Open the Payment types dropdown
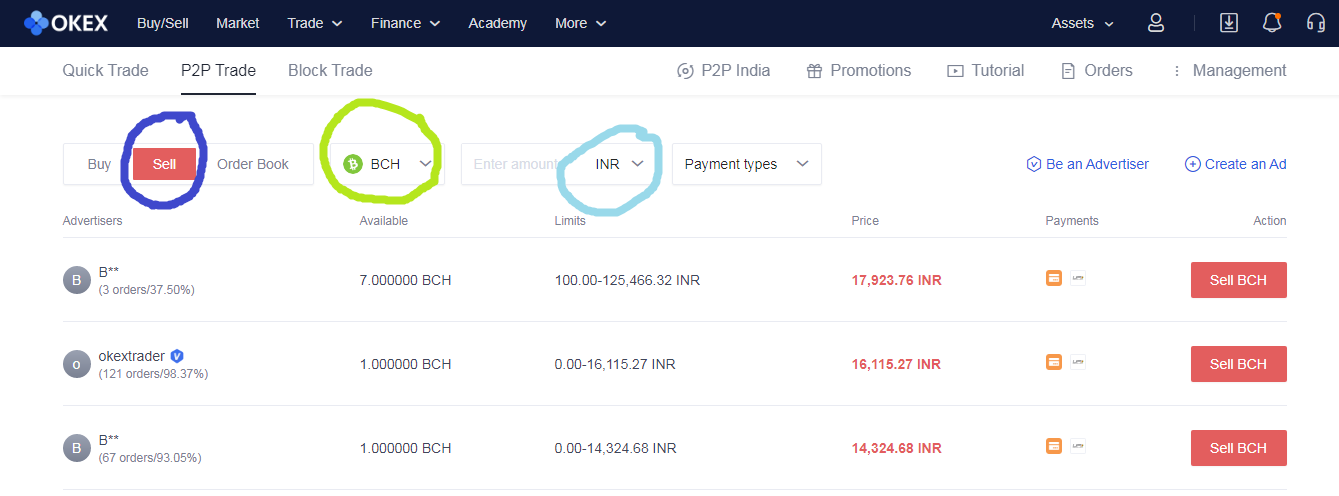Viewport: 1339px width, 496px height. (747, 164)
